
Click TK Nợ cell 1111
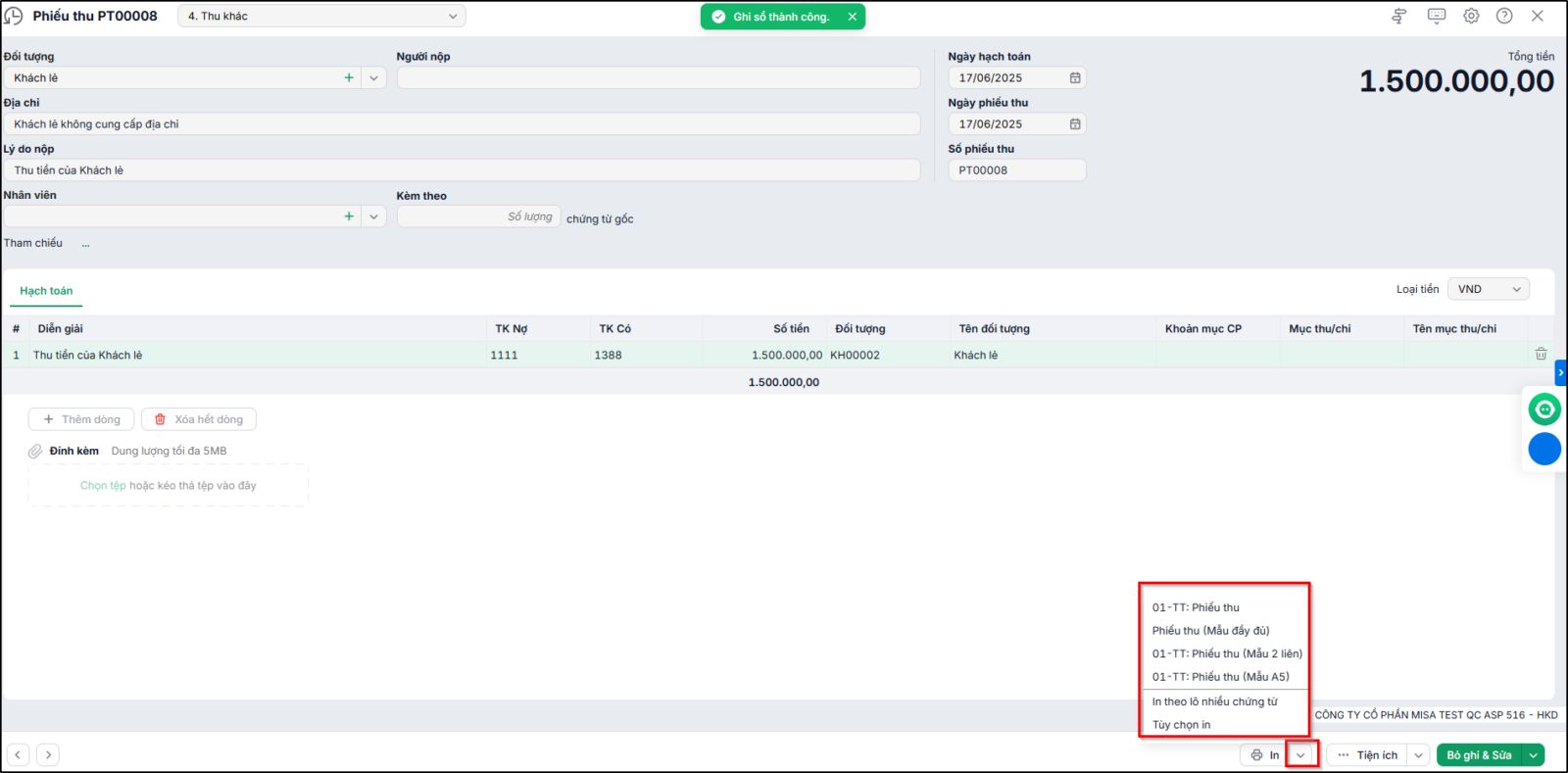[x=538, y=355]
